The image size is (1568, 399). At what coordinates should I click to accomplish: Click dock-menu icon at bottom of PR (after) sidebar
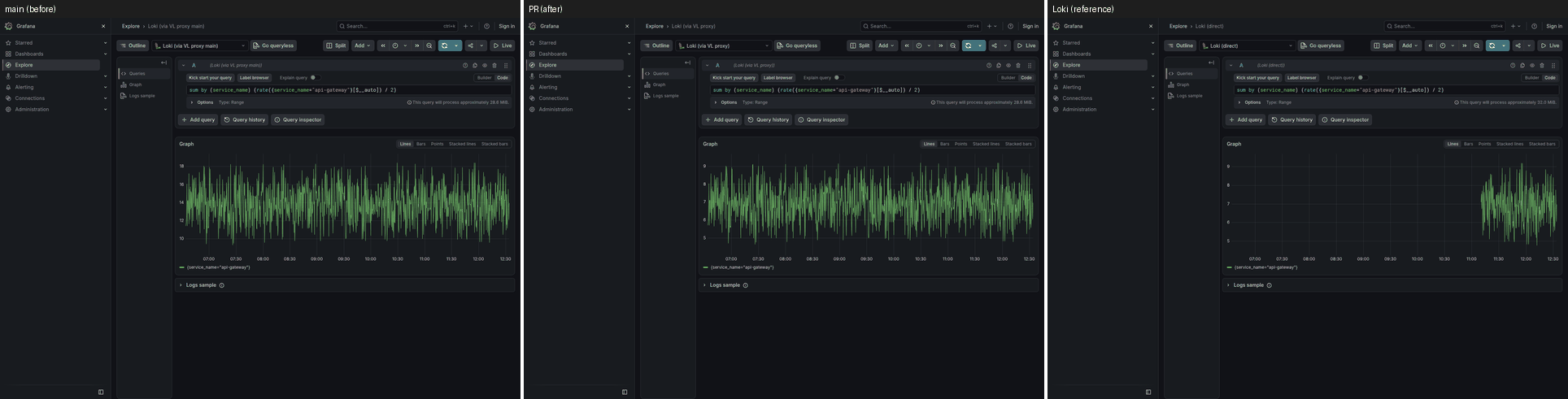[x=625, y=392]
